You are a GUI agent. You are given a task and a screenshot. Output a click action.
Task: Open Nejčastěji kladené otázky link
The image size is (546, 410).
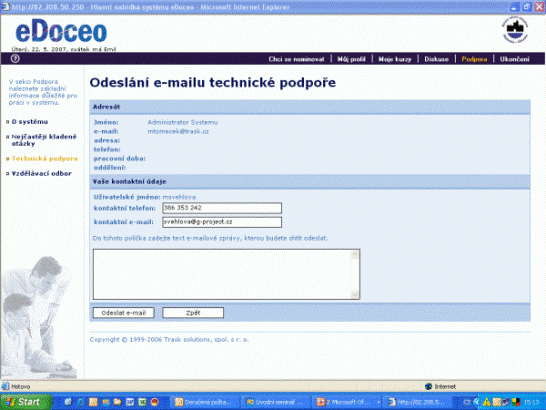tap(44, 140)
